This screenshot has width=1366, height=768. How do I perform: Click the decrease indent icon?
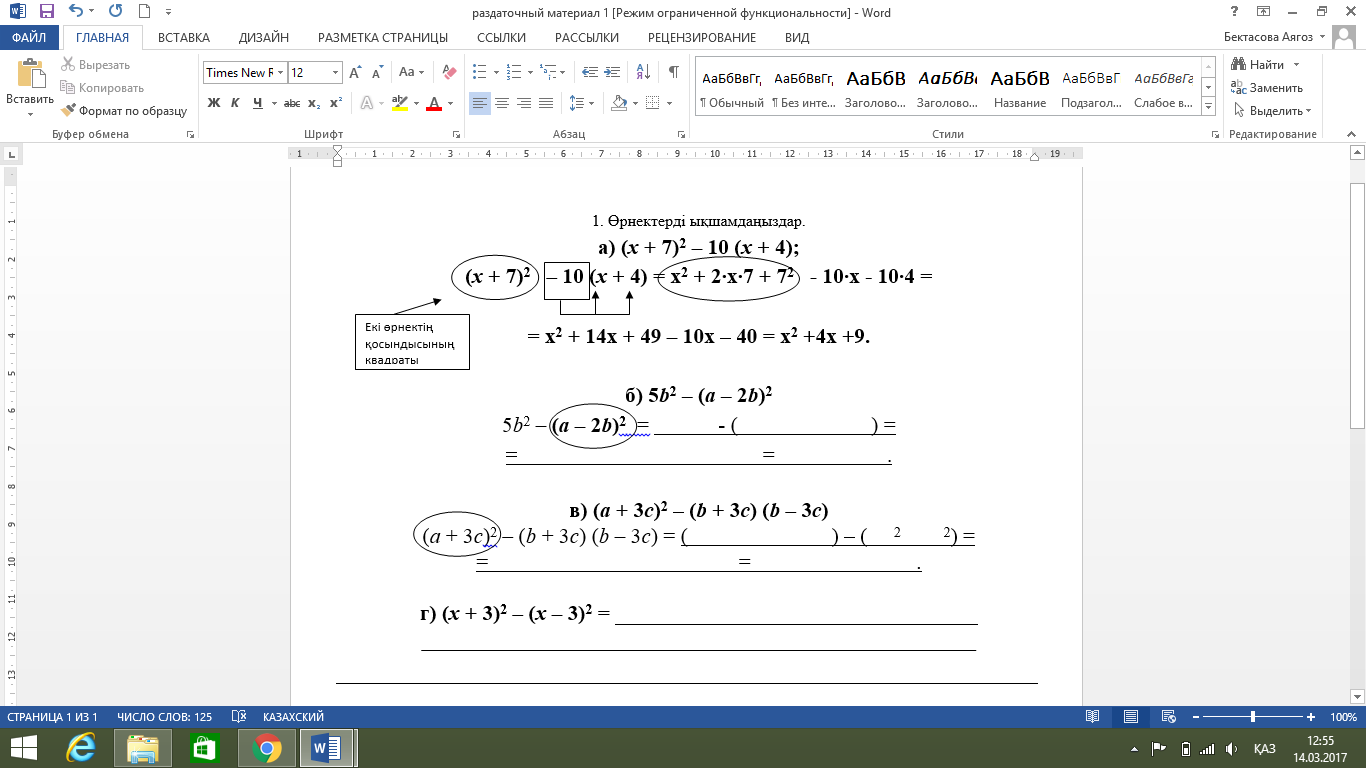point(589,72)
